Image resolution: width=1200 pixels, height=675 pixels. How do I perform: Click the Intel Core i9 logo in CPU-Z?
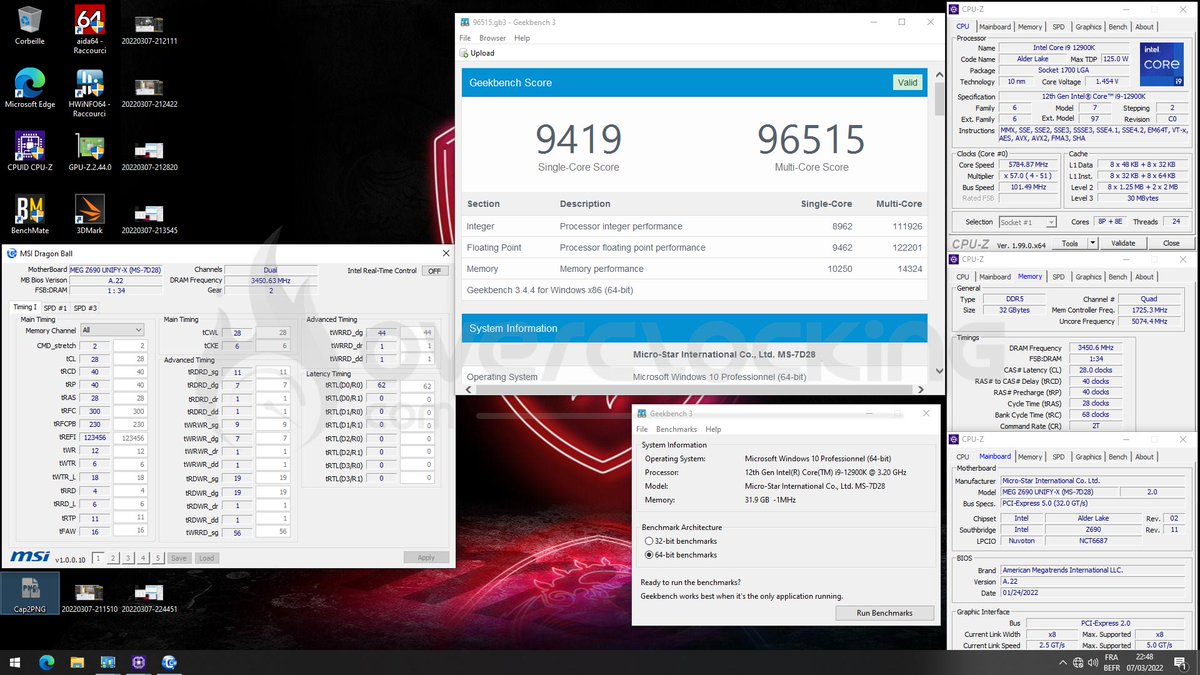[1161, 65]
